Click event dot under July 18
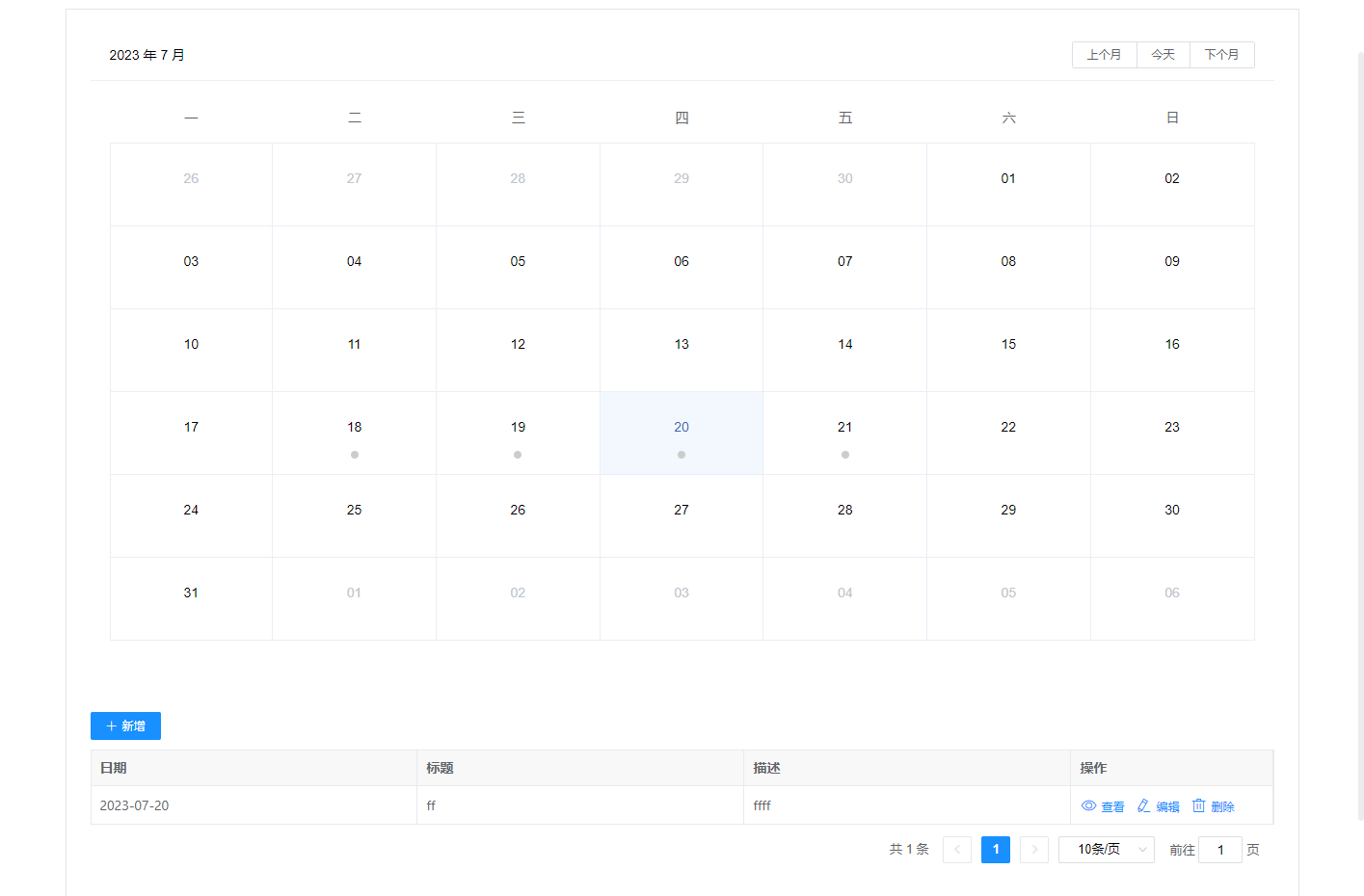 pos(355,455)
